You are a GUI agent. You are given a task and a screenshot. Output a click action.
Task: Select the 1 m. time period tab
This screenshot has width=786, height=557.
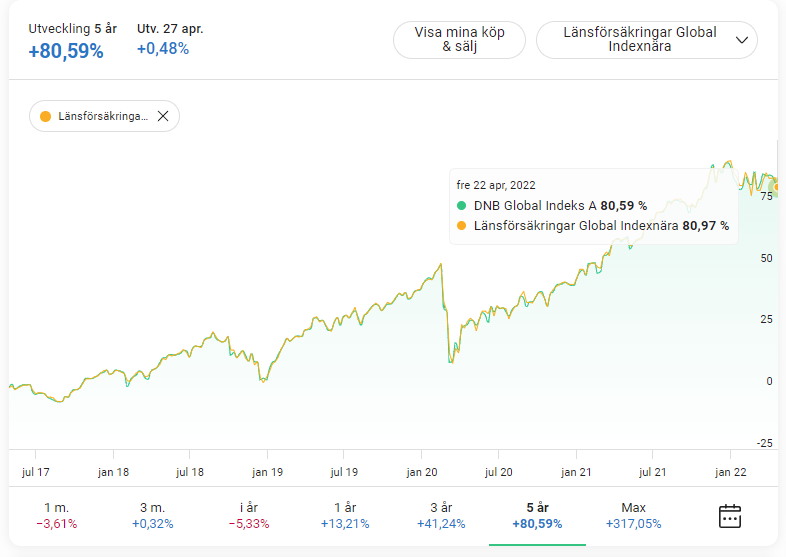pyautogui.click(x=55, y=515)
